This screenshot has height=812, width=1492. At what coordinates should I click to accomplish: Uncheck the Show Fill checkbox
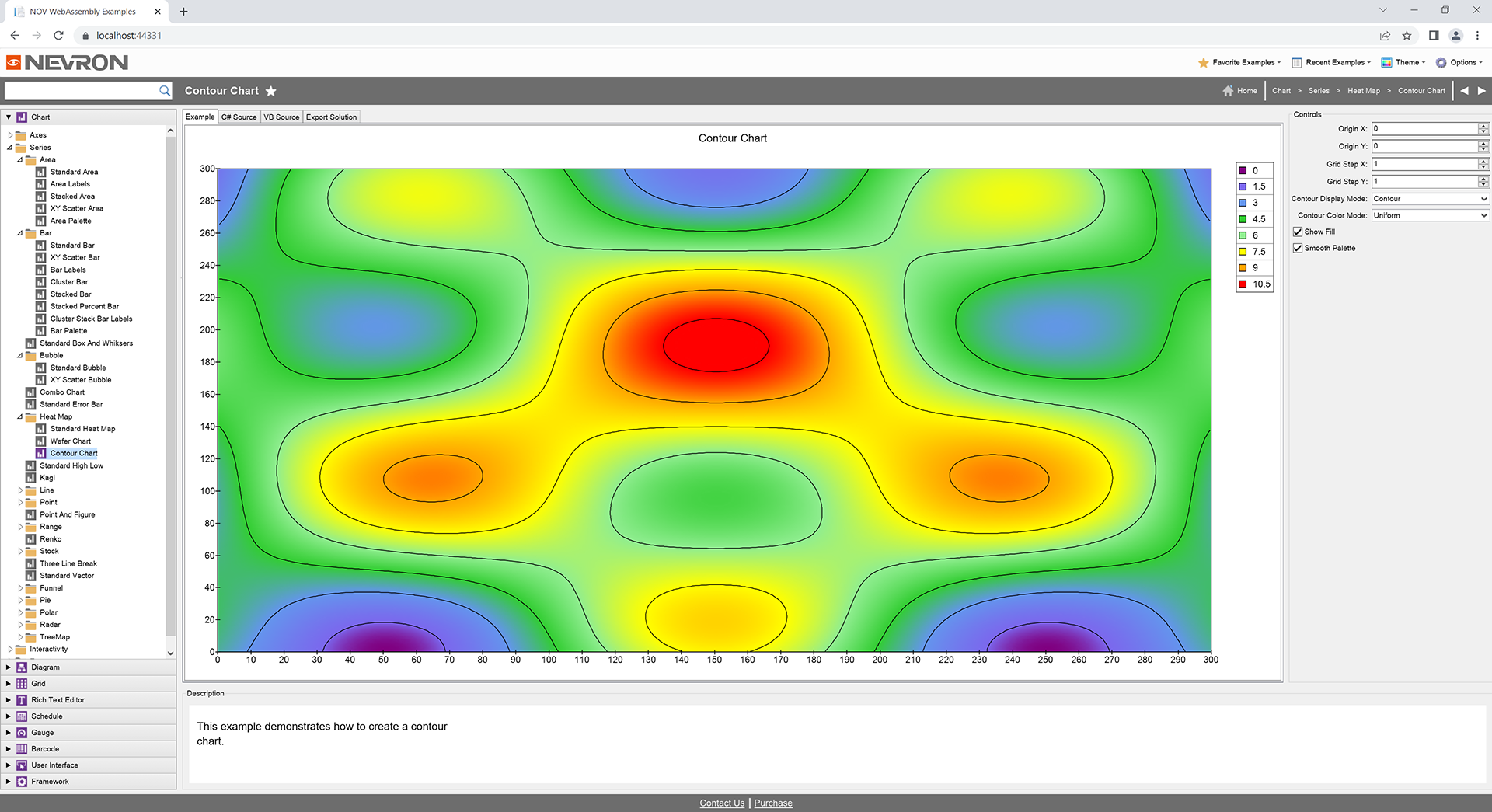[x=1298, y=232]
